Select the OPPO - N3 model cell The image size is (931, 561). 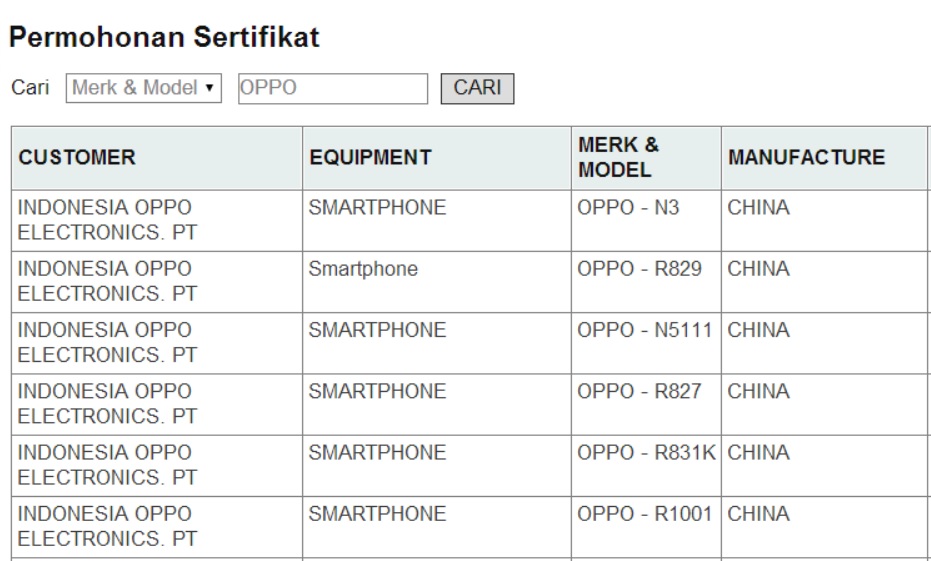(647, 221)
